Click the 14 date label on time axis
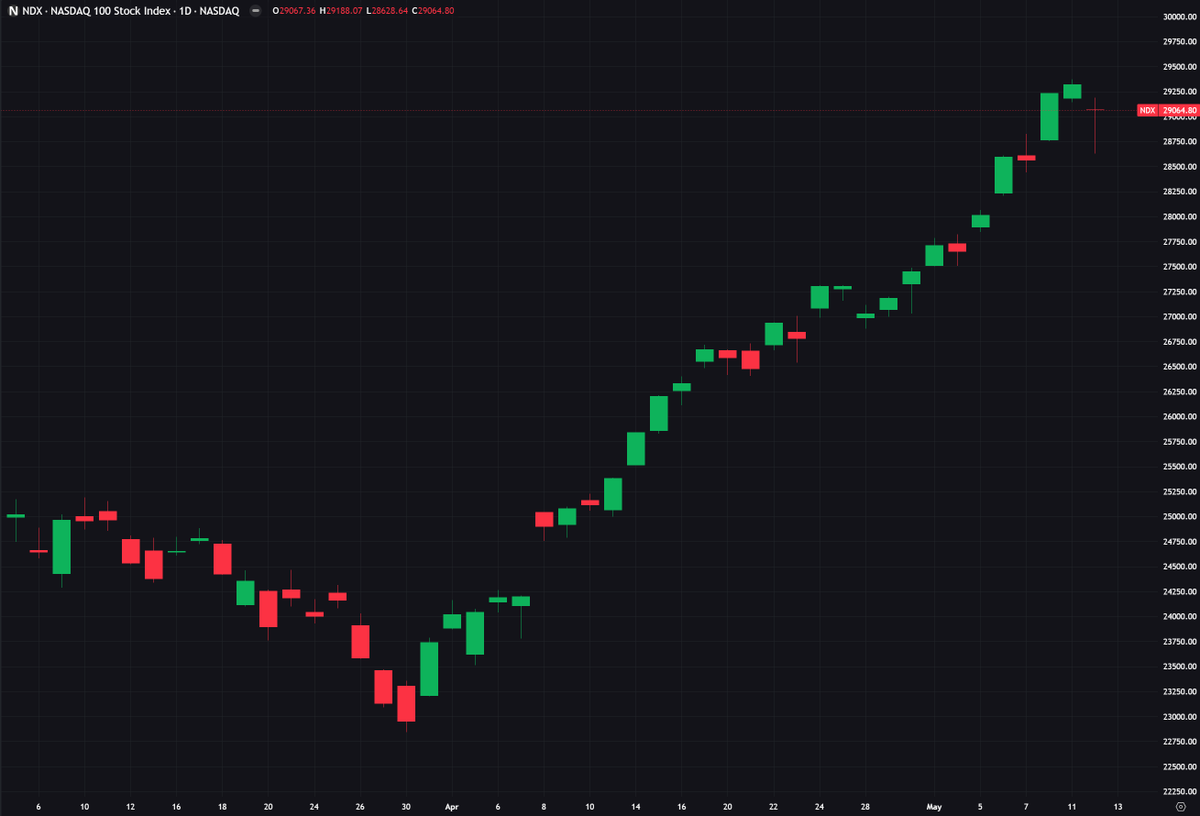 pos(635,806)
